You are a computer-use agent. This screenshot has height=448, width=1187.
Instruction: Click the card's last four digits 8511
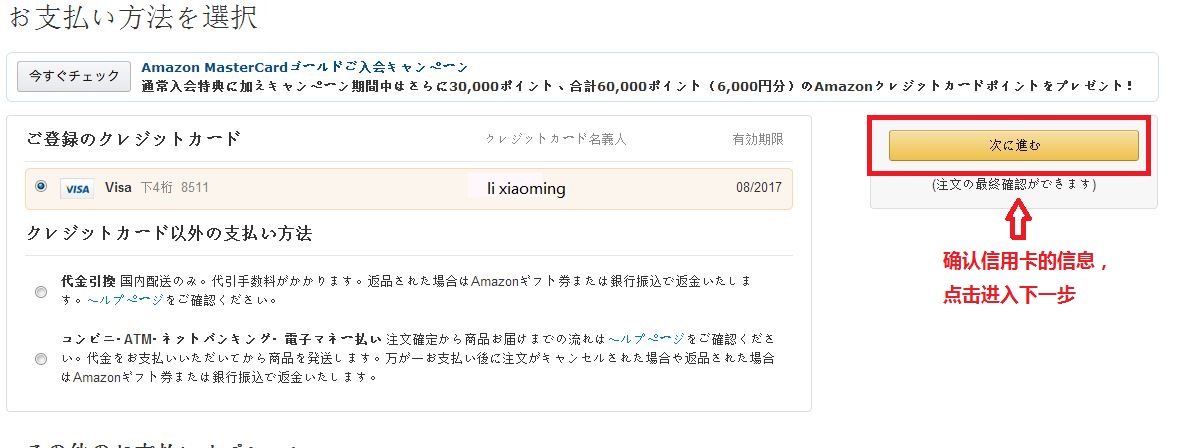(195, 188)
